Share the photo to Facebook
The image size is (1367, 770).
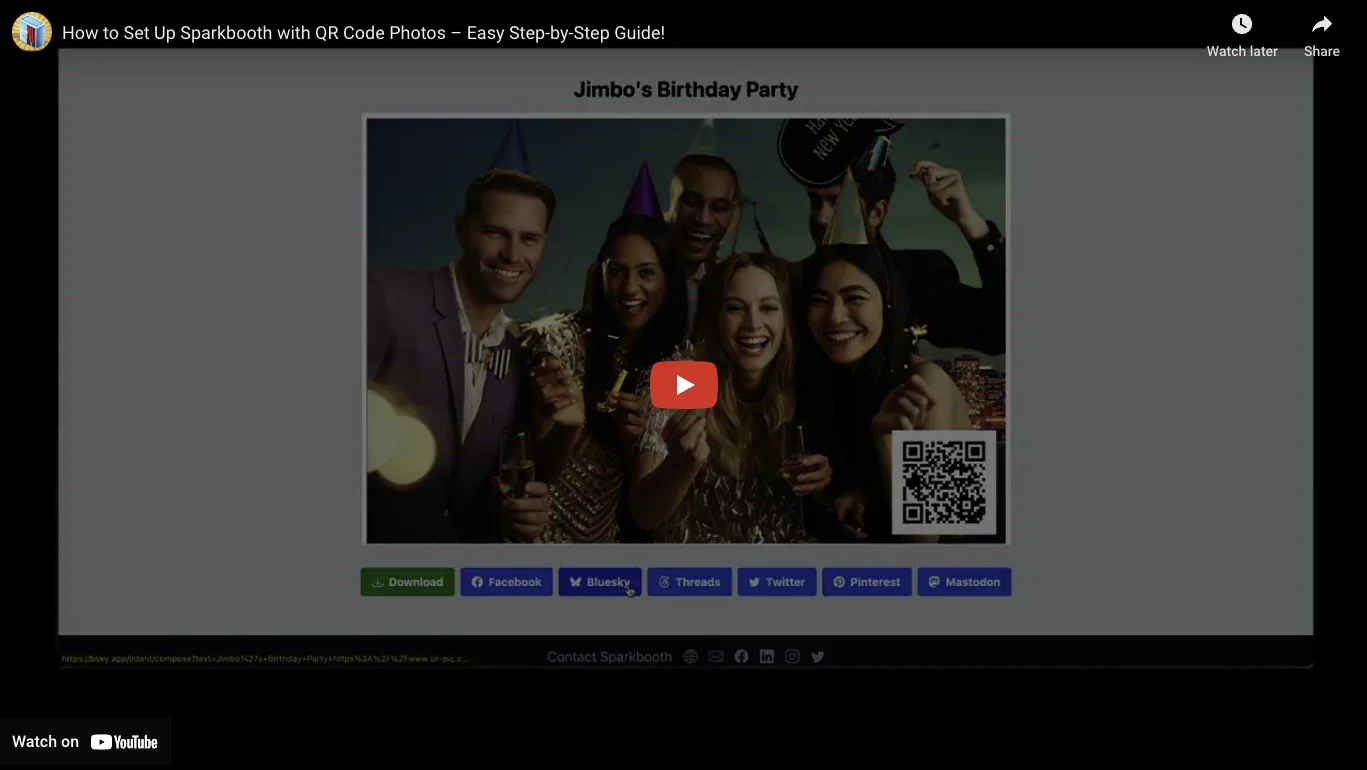coord(506,582)
